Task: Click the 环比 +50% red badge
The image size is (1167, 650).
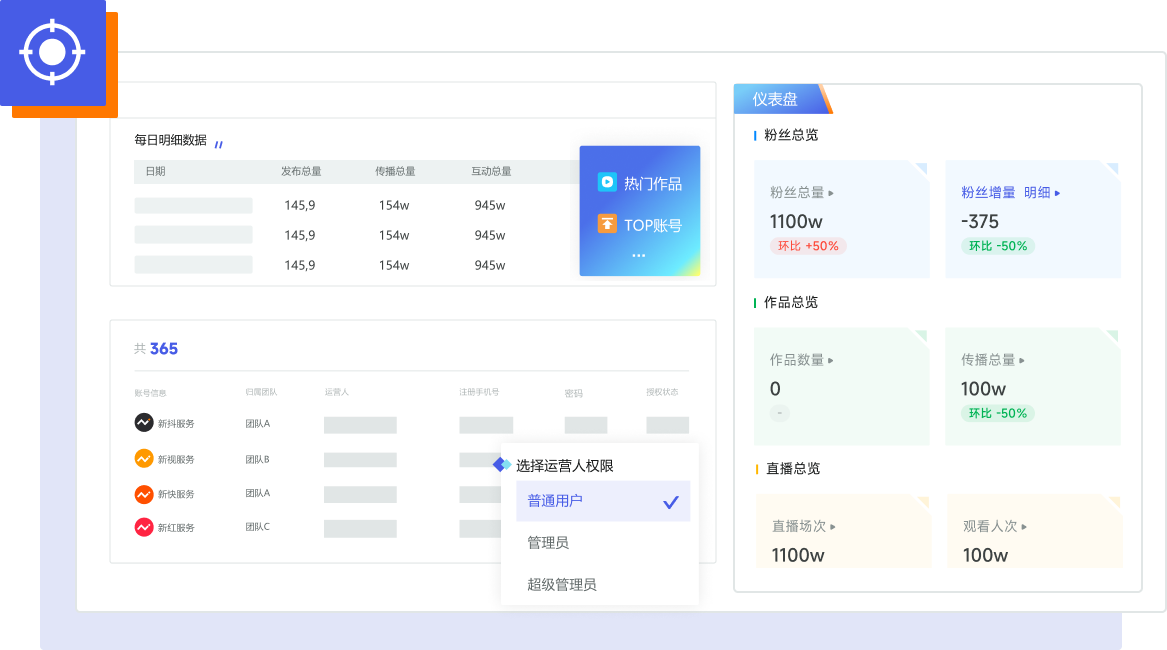Action: pyautogui.click(x=807, y=246)
